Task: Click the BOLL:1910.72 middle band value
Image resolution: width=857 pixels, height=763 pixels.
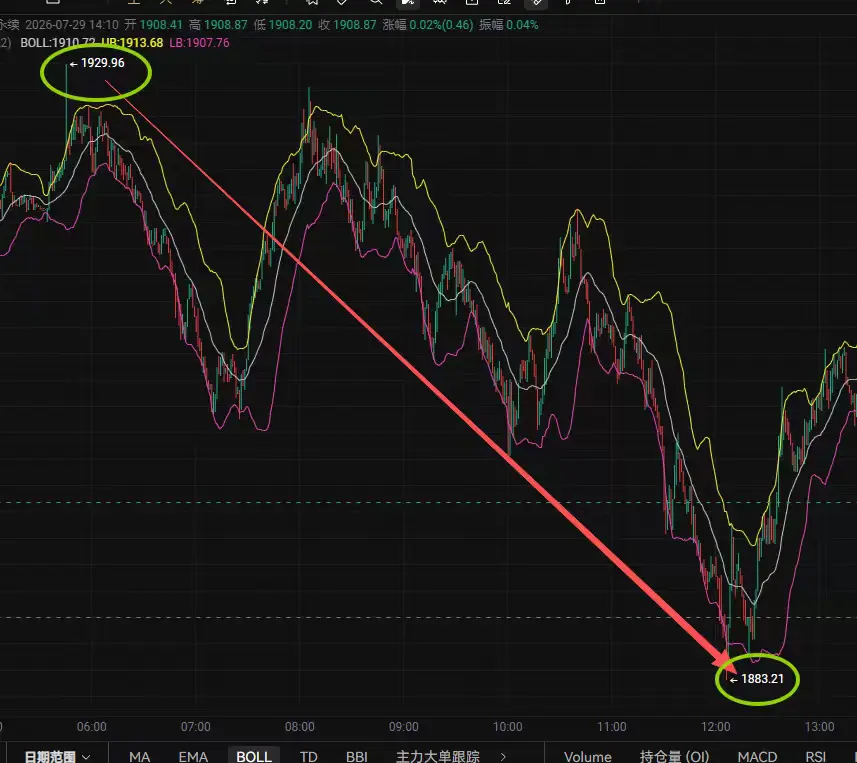Action: pos(57,43)
